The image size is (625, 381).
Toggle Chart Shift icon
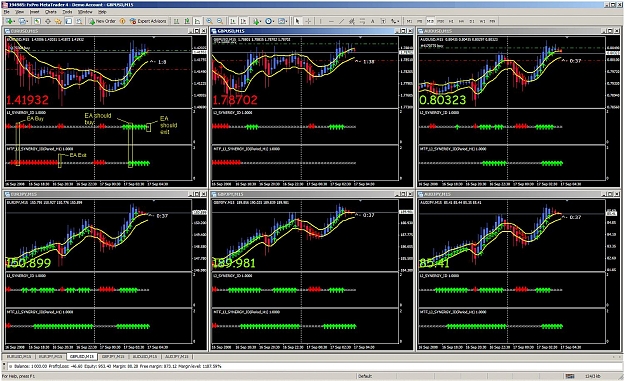point(243,21)
